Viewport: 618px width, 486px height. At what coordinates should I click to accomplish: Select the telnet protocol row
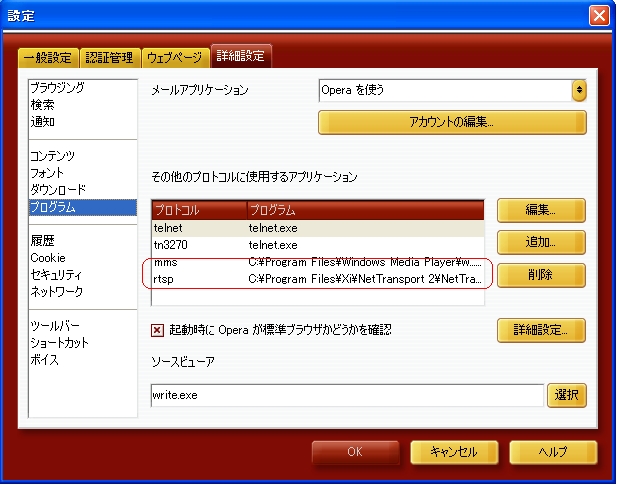(318, 228)
